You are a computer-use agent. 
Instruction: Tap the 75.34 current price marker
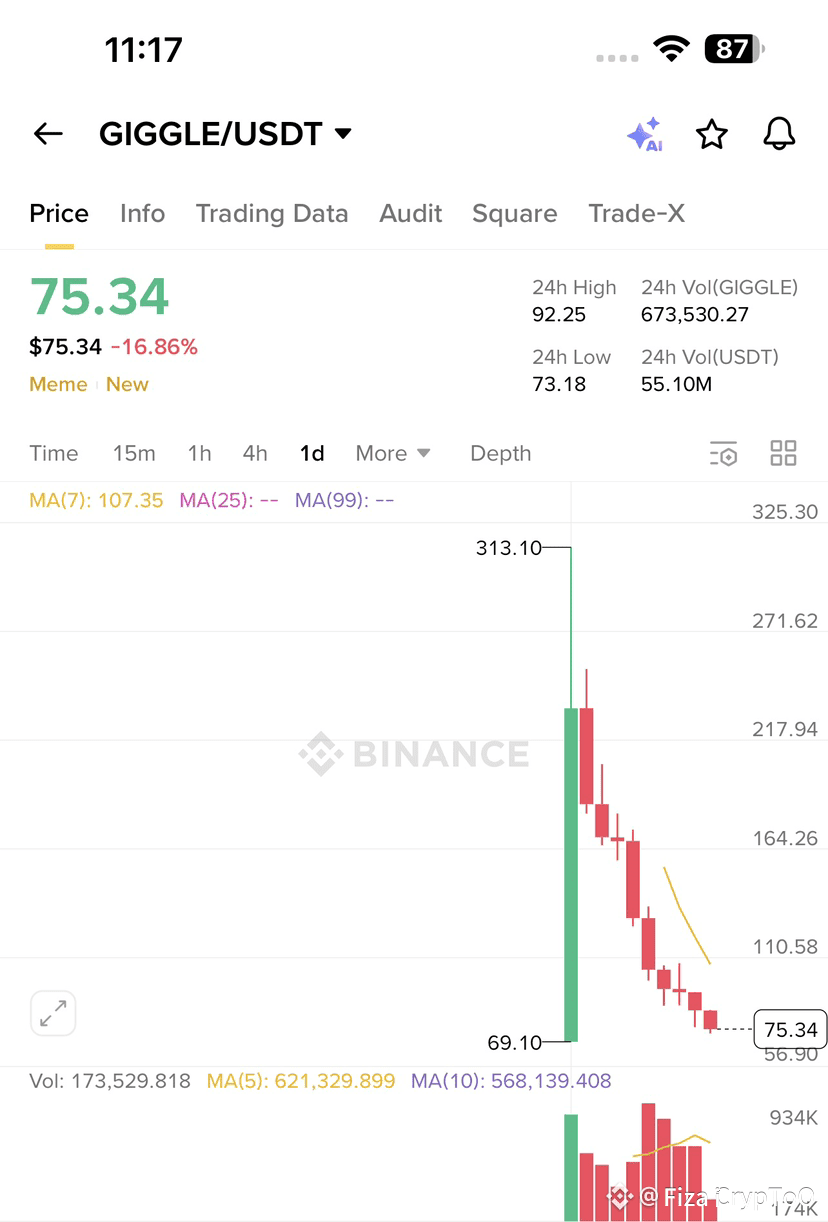(791, 1029)
